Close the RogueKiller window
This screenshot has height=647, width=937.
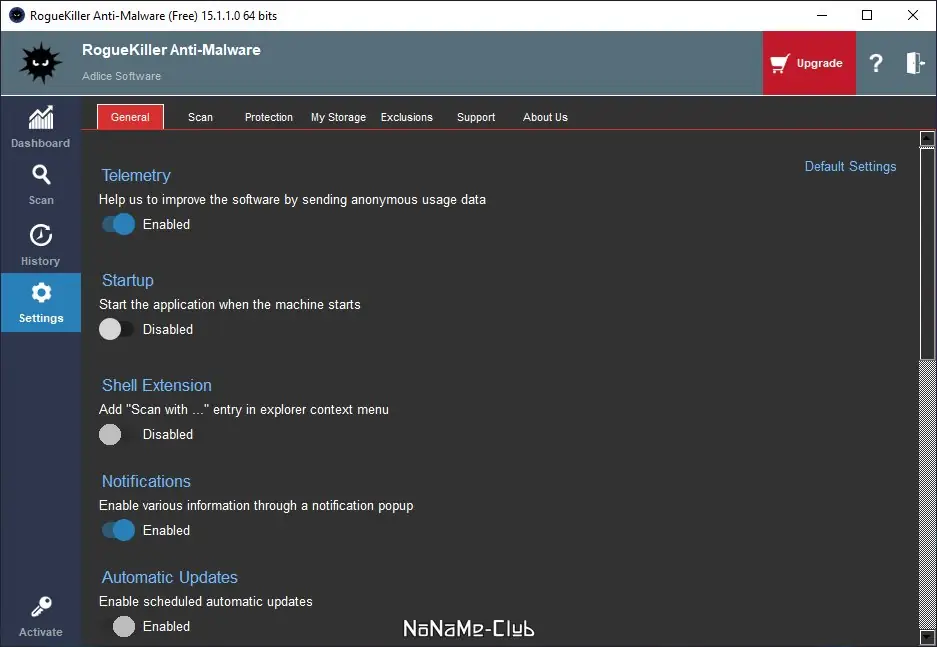913,15
